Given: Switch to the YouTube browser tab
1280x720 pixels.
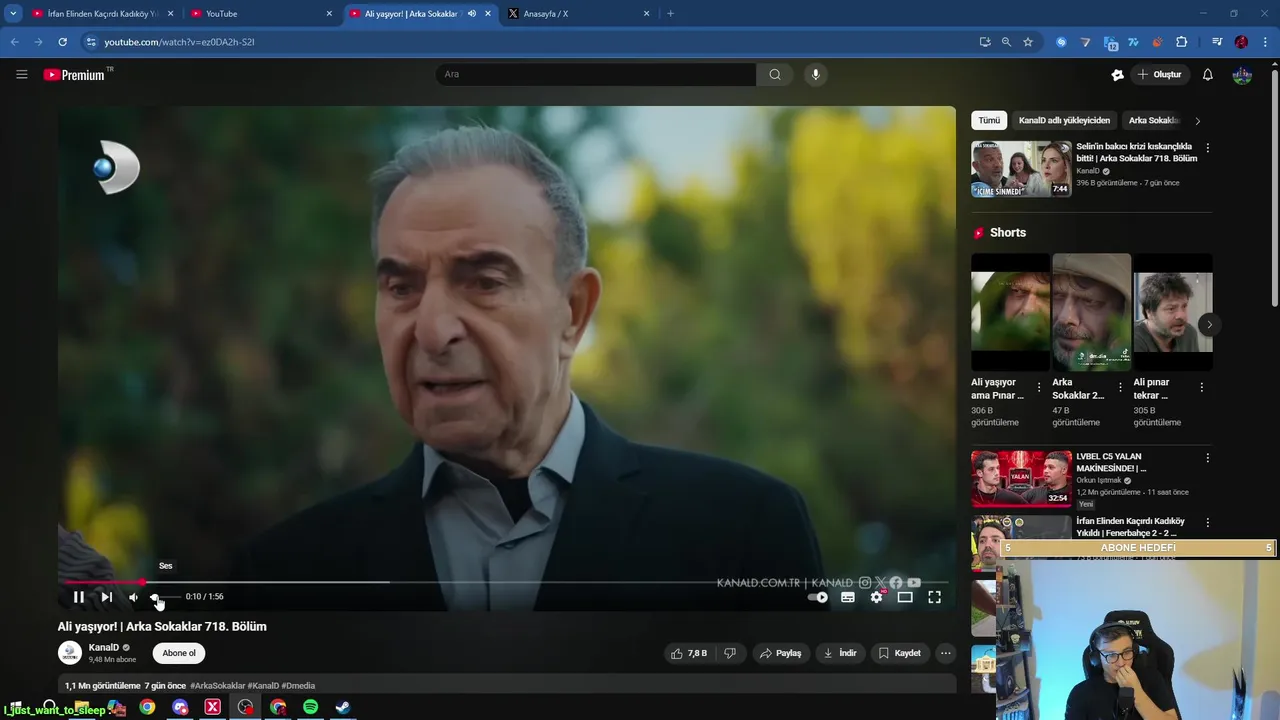Looking at the screenshot, I should pyautogui.click(x=262, y=14).
